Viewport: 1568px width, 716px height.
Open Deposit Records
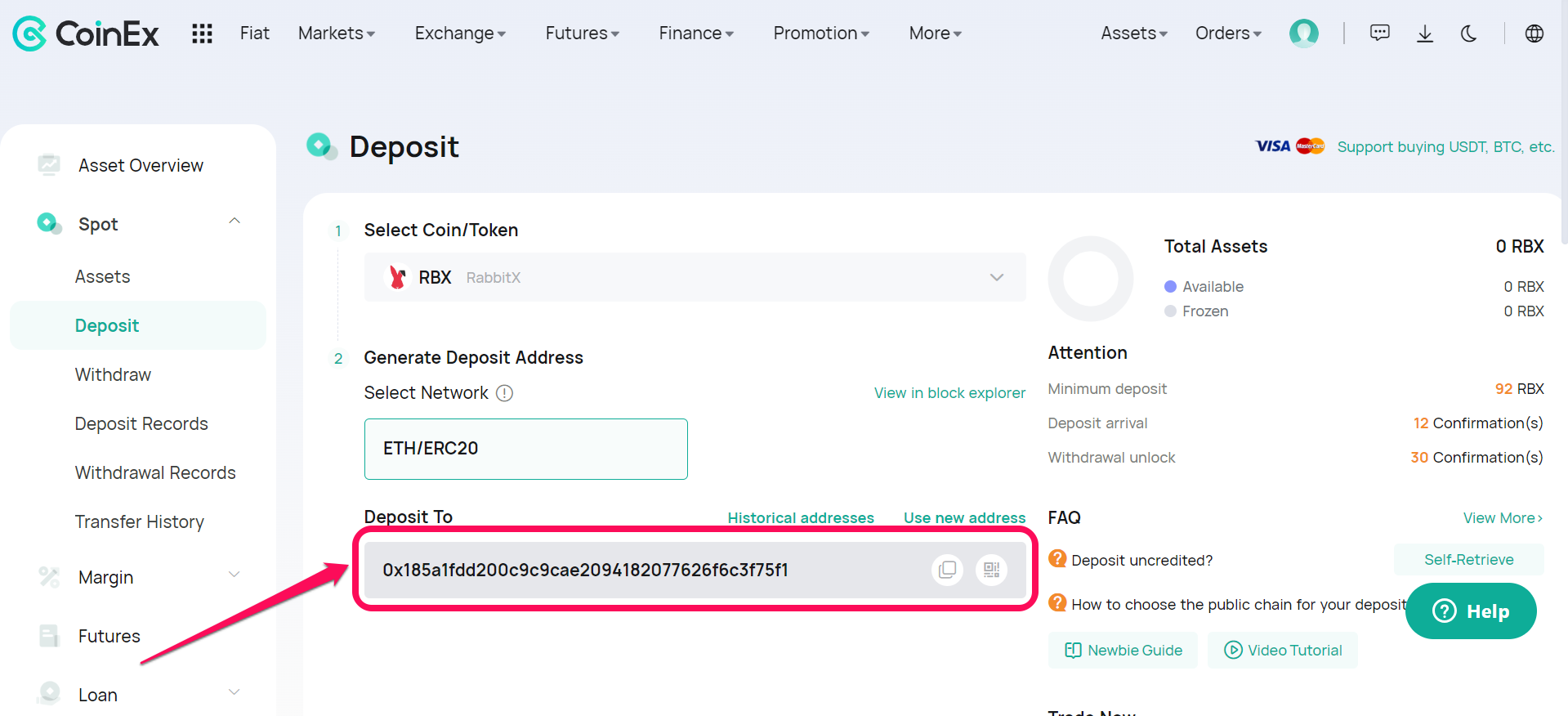coord(141,423)
